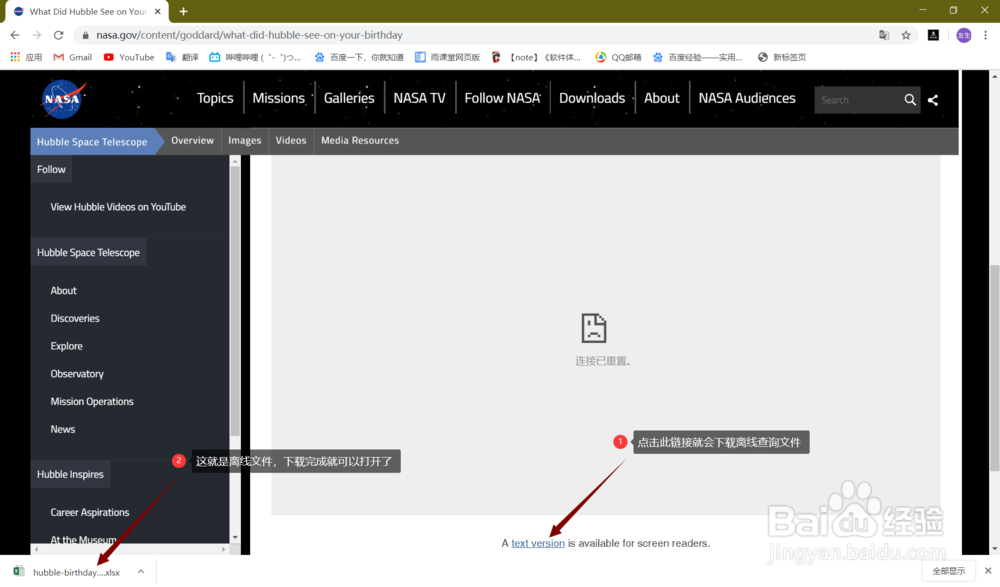Go back with the browser arrow

point(15,35)
